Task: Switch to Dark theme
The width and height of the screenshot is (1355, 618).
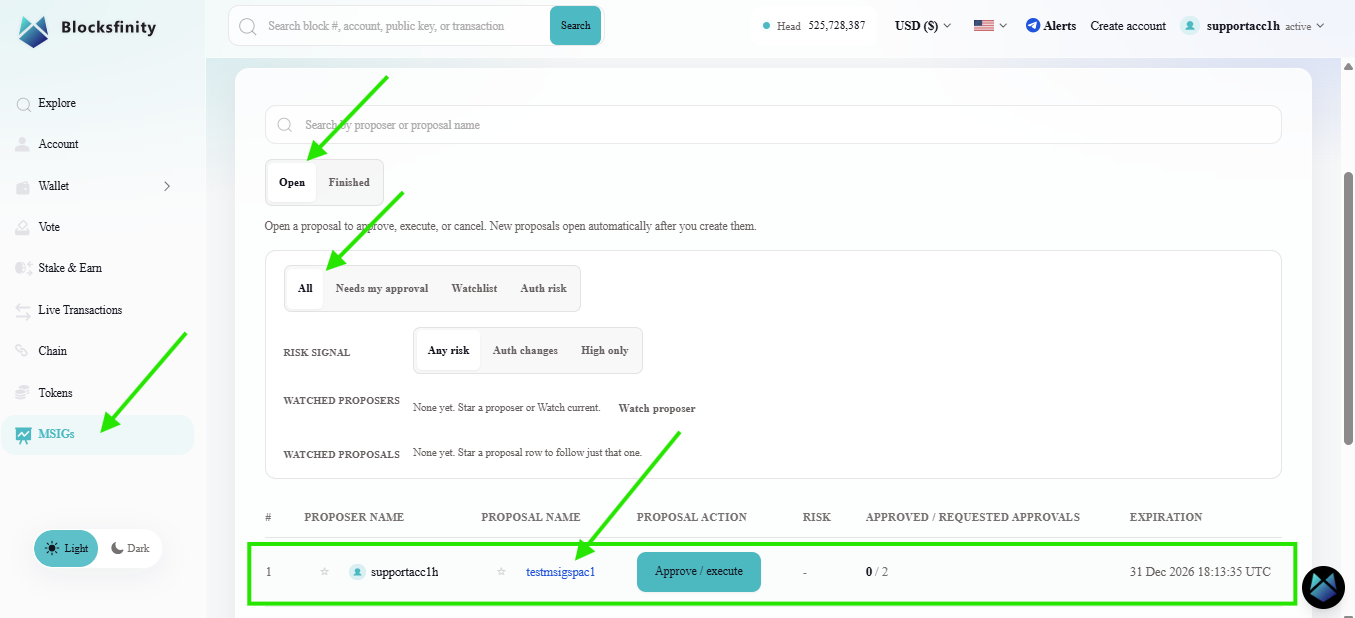Action: (x=130, y=548)
